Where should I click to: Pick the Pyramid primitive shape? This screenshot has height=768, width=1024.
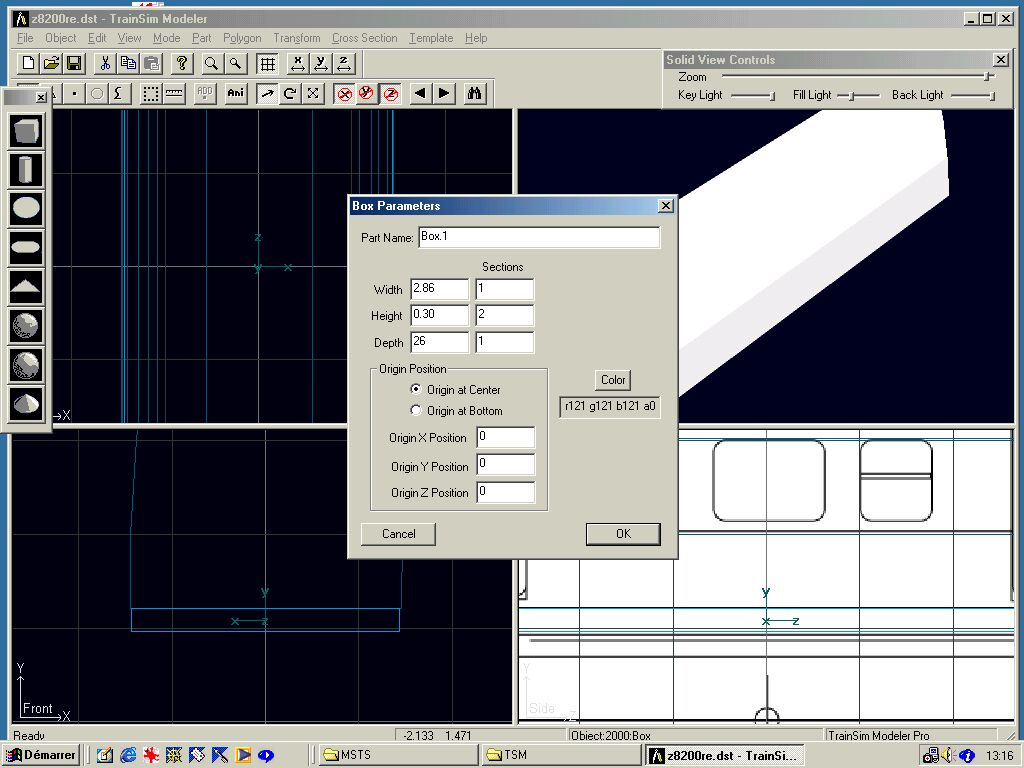(27, 287)
